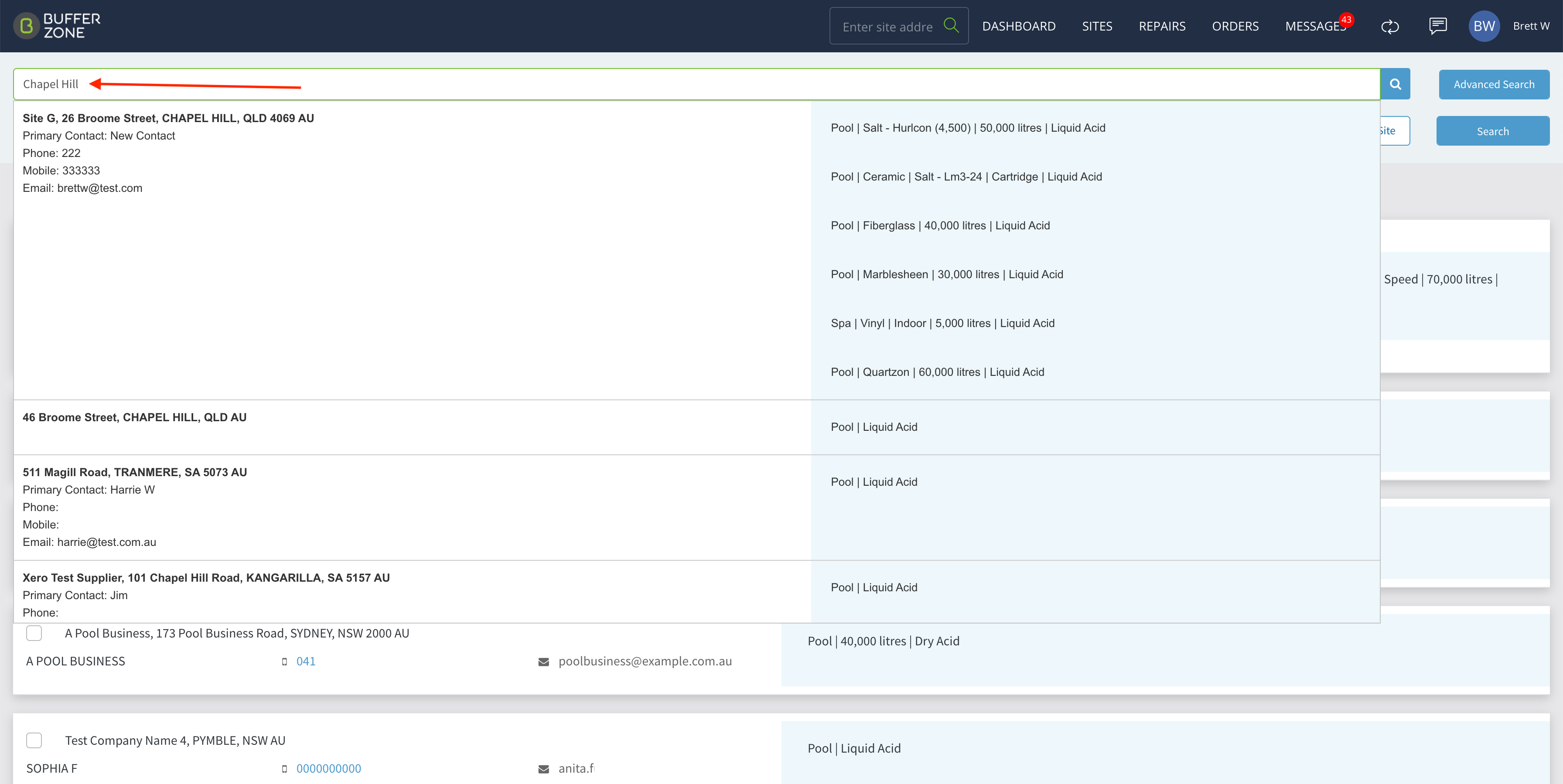Click the Advanced Search button
The image size is (1563, 784).
click(x=1493, y=84)
